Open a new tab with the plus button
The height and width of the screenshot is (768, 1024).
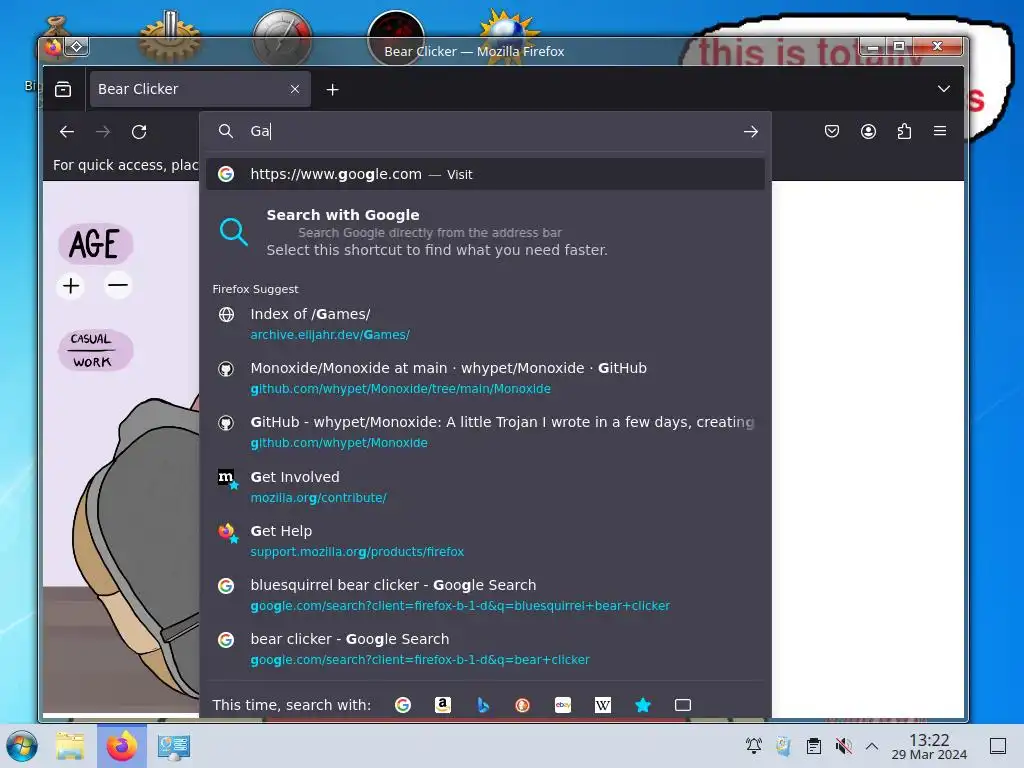pyautogui.click(x=332, y=89)
